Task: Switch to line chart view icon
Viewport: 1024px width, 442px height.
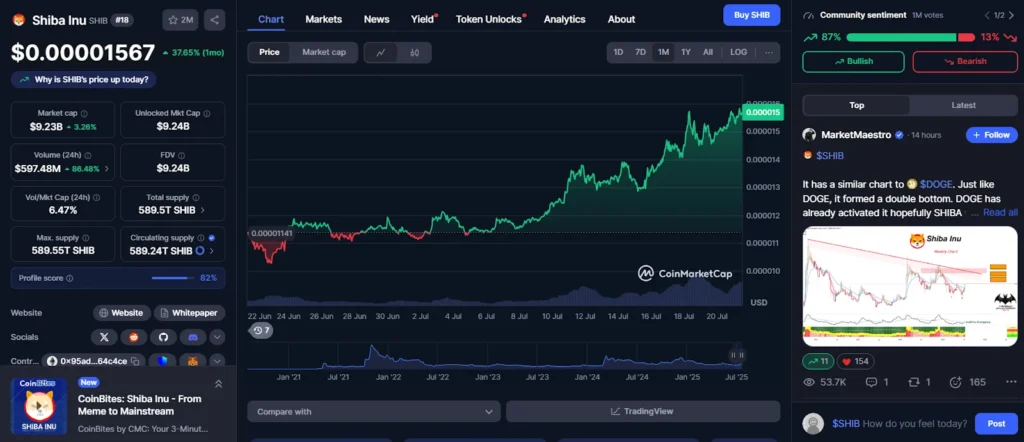Action: coord(381,52)
